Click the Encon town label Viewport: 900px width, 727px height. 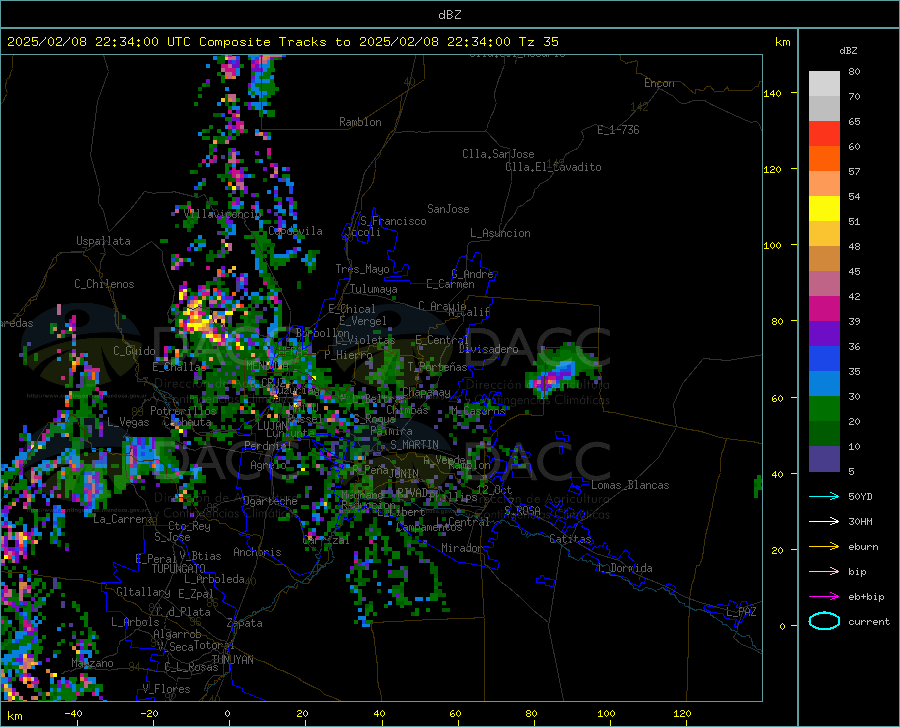[x=659, y=83]
